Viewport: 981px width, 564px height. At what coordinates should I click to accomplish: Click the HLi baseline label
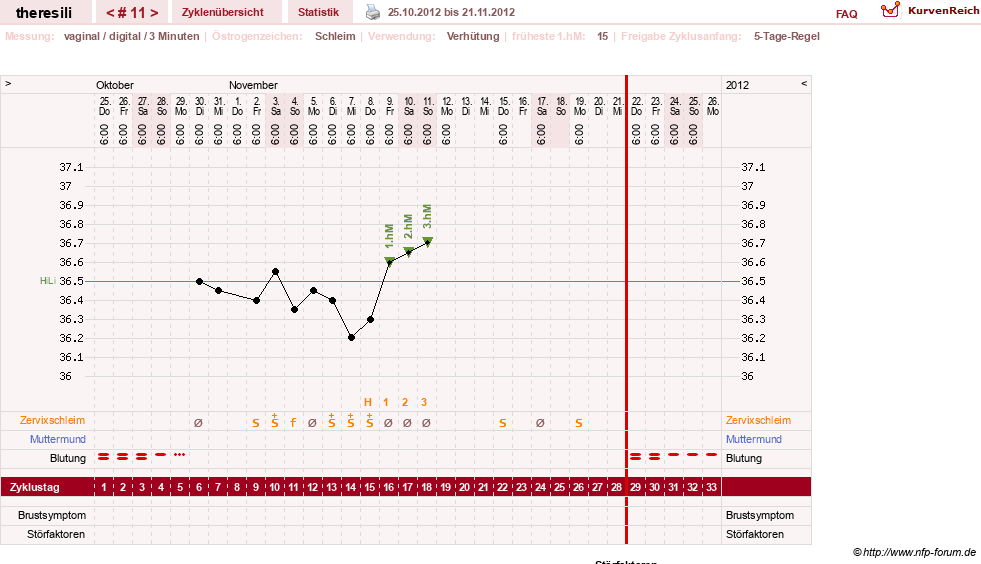coord(48,281)
